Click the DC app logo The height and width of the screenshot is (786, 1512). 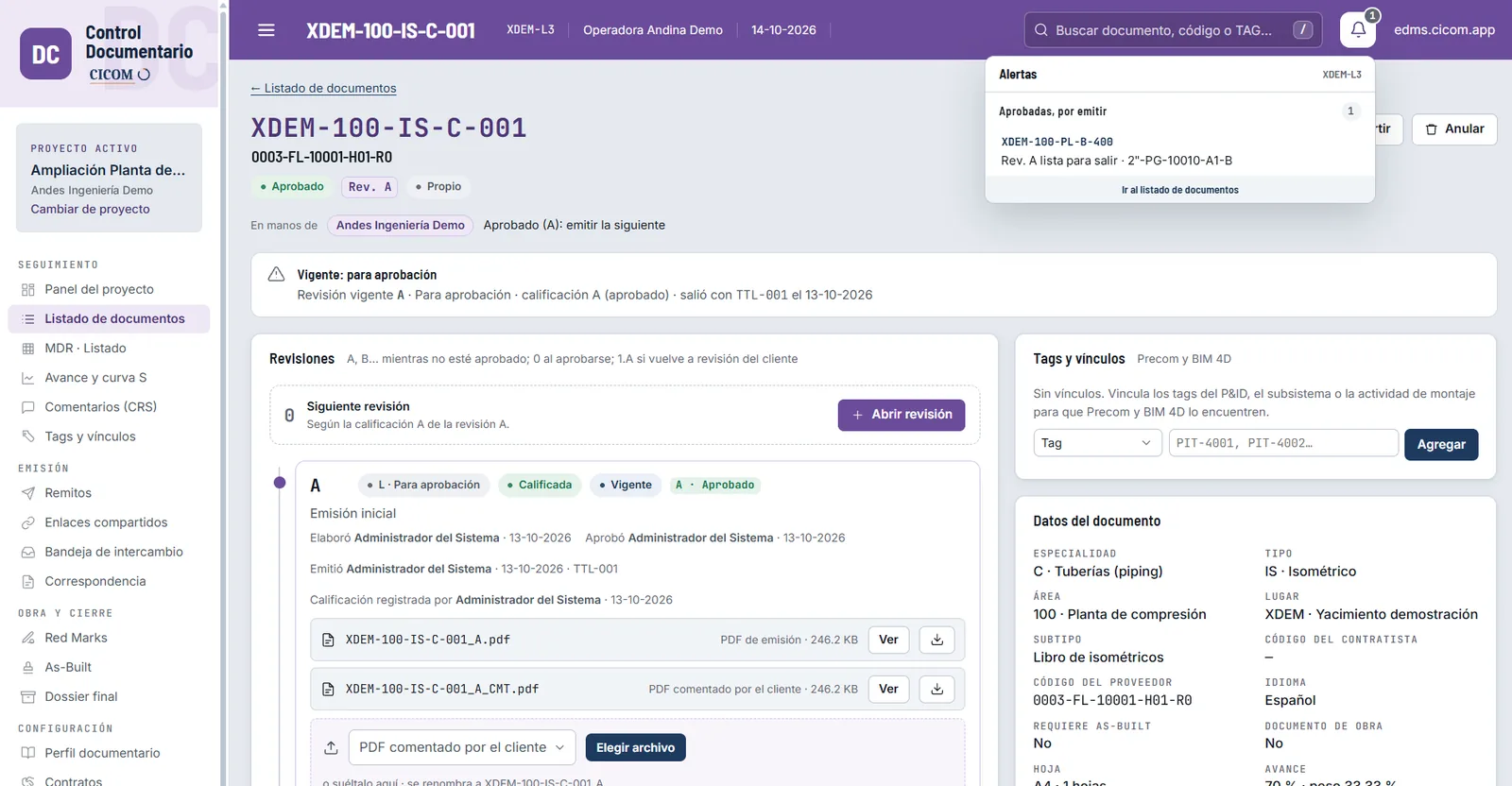45,54
